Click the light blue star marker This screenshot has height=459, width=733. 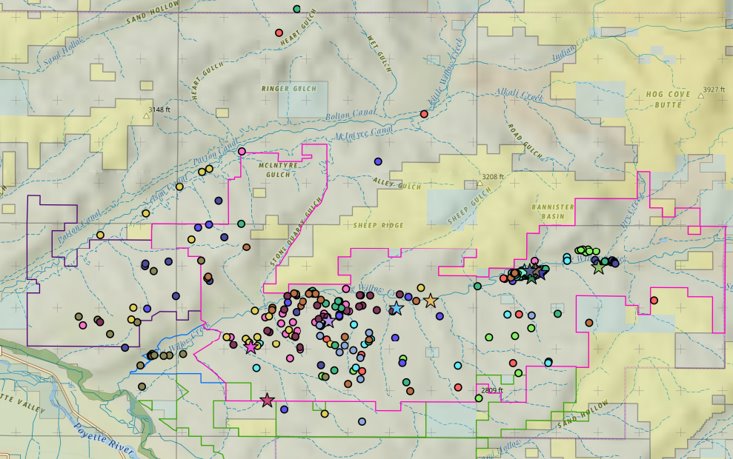(x=396, y=308)
